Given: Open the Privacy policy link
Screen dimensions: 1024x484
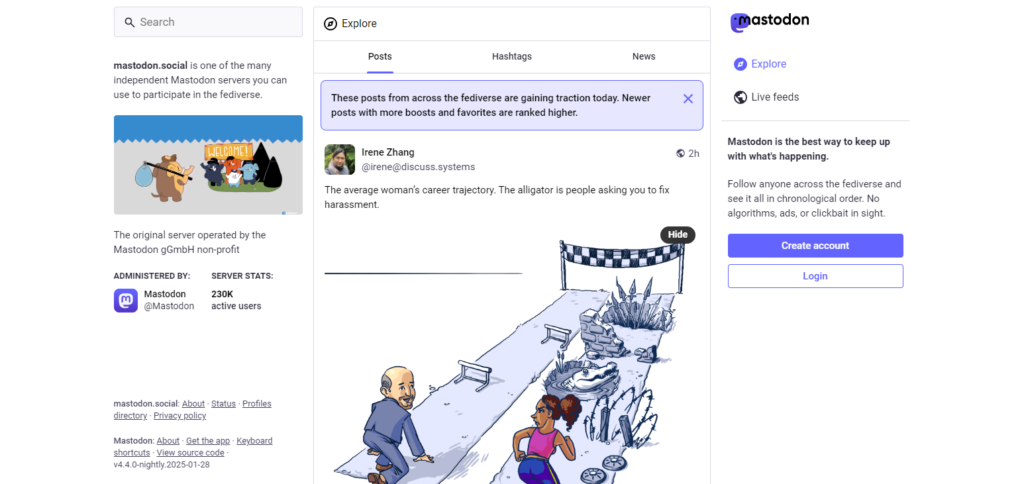Looking at the screenshot, I should pyautogui.click(x=180, y=415).
